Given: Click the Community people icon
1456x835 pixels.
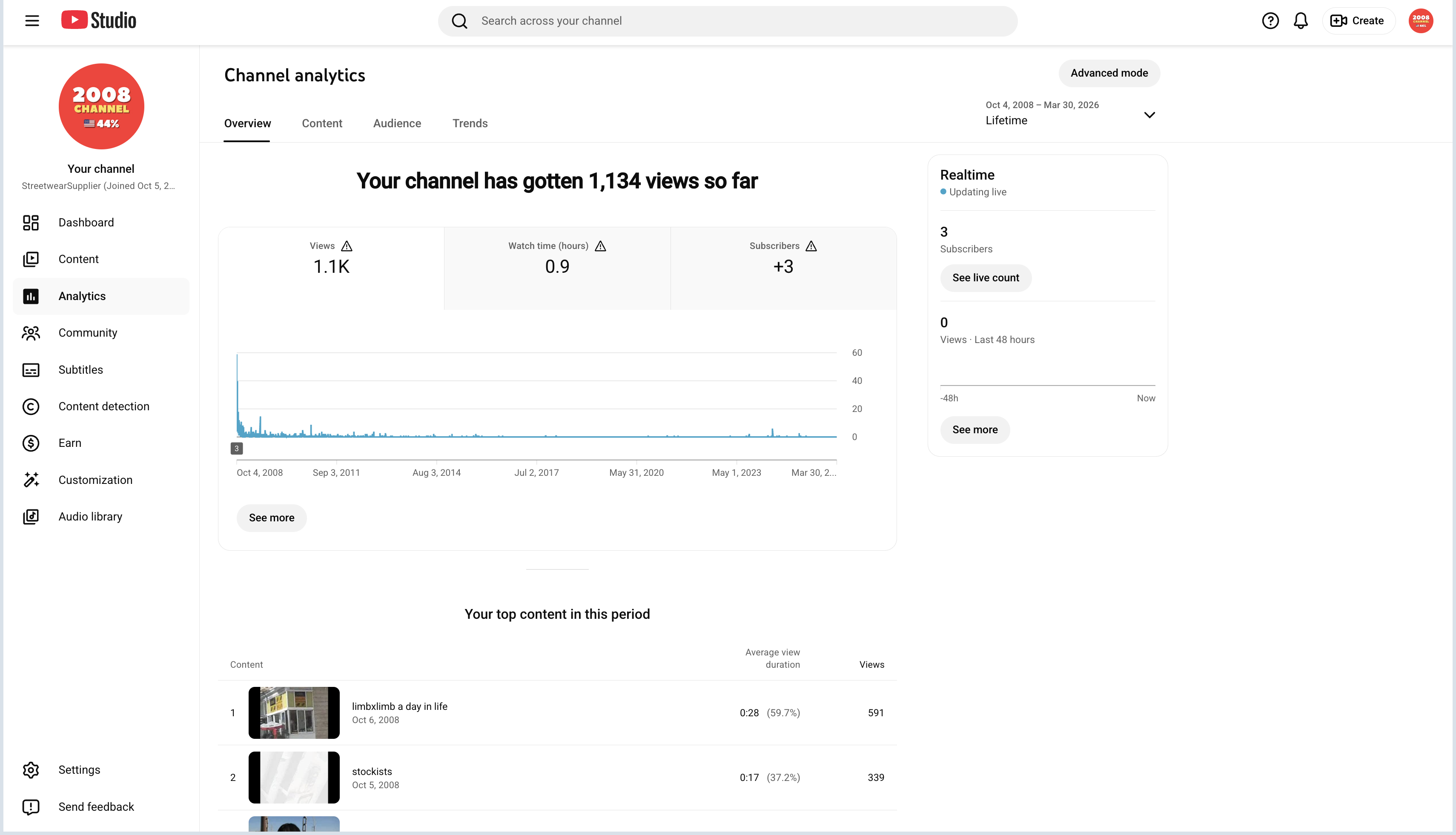Looking at the screenshot, I should [31, 333].
